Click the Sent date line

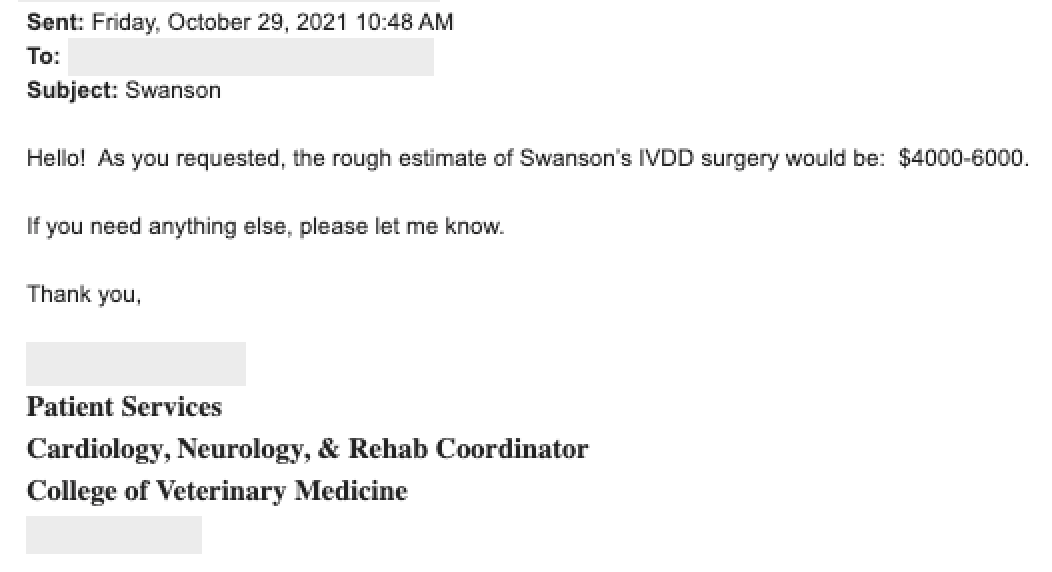click(x=240, y=22)
